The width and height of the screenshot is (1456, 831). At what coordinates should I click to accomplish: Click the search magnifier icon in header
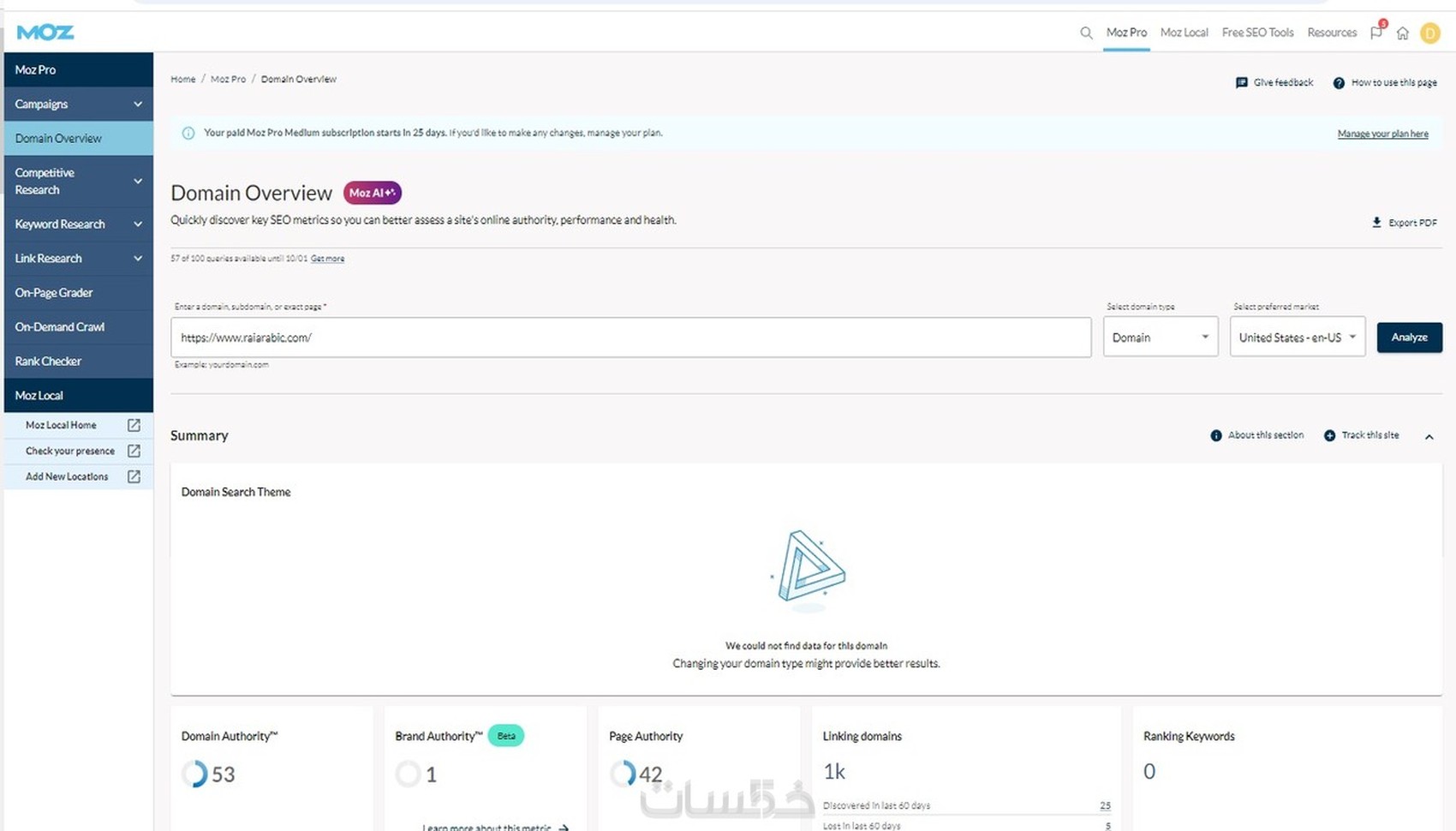click(1086, 33)
